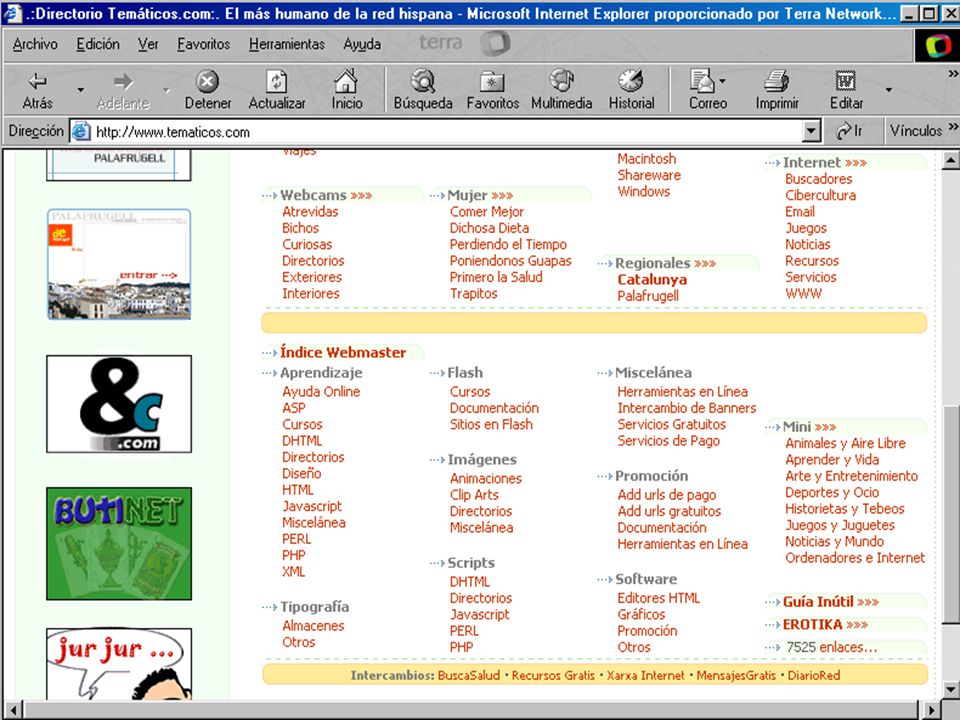Open the Palafrugell town photo banner
Viewport: 960px width, 720px height.
point(119,264)
